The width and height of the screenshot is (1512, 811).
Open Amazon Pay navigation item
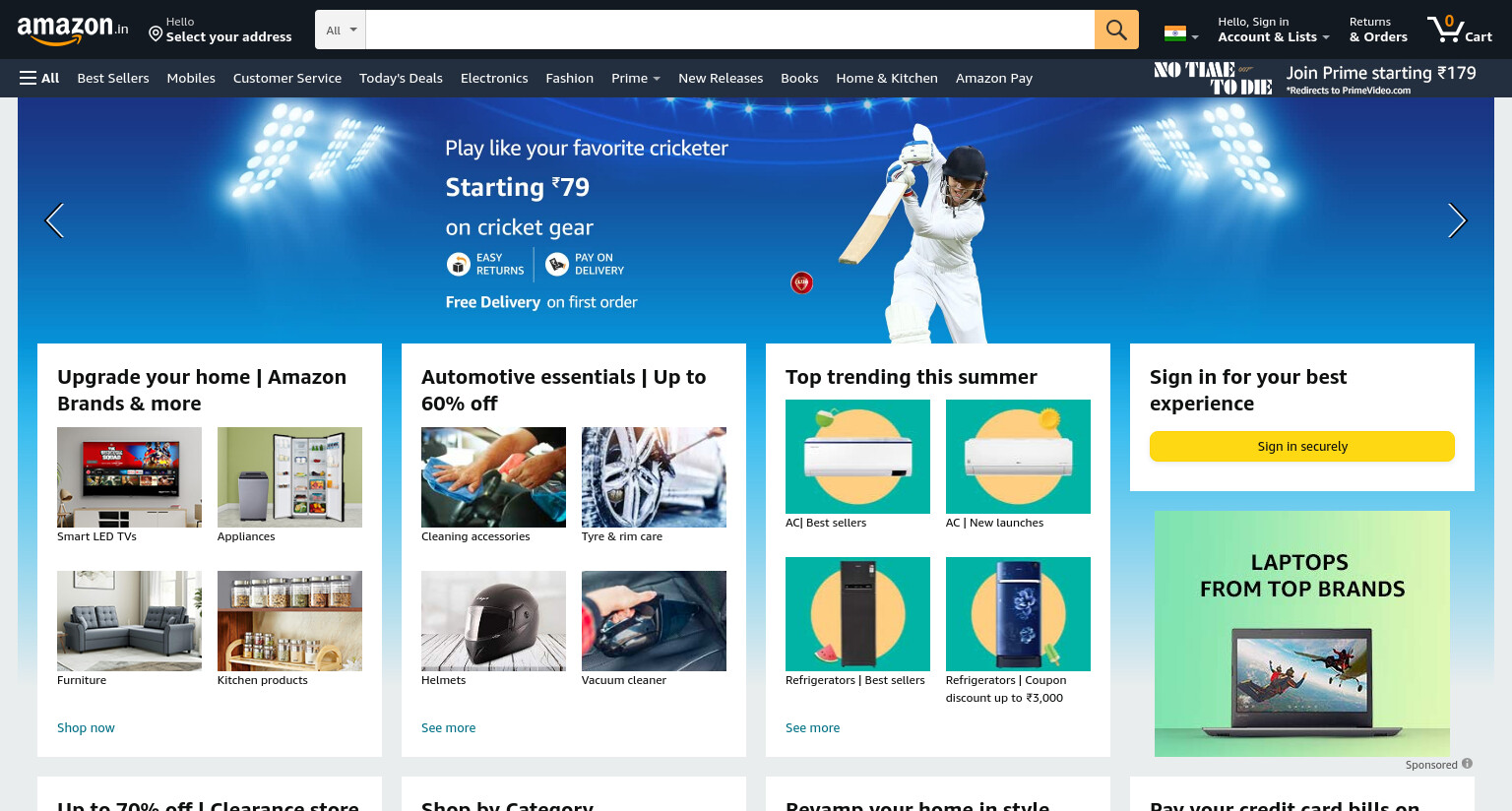coord(994,78)
